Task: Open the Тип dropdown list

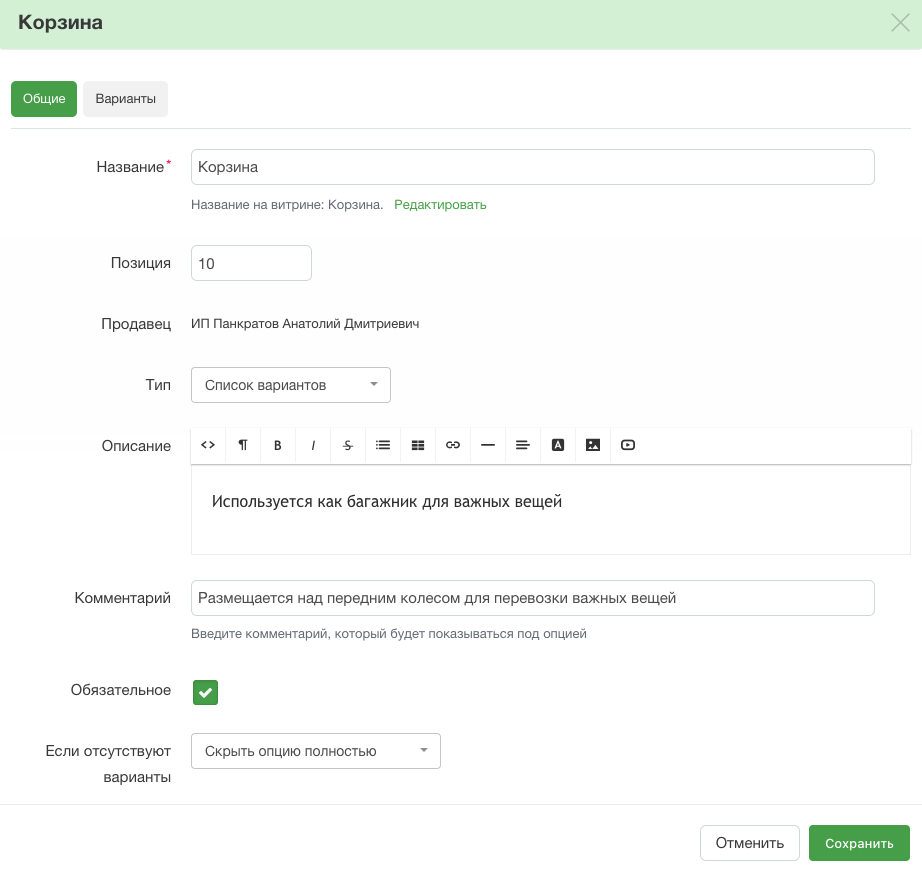Action: point(290,385)
